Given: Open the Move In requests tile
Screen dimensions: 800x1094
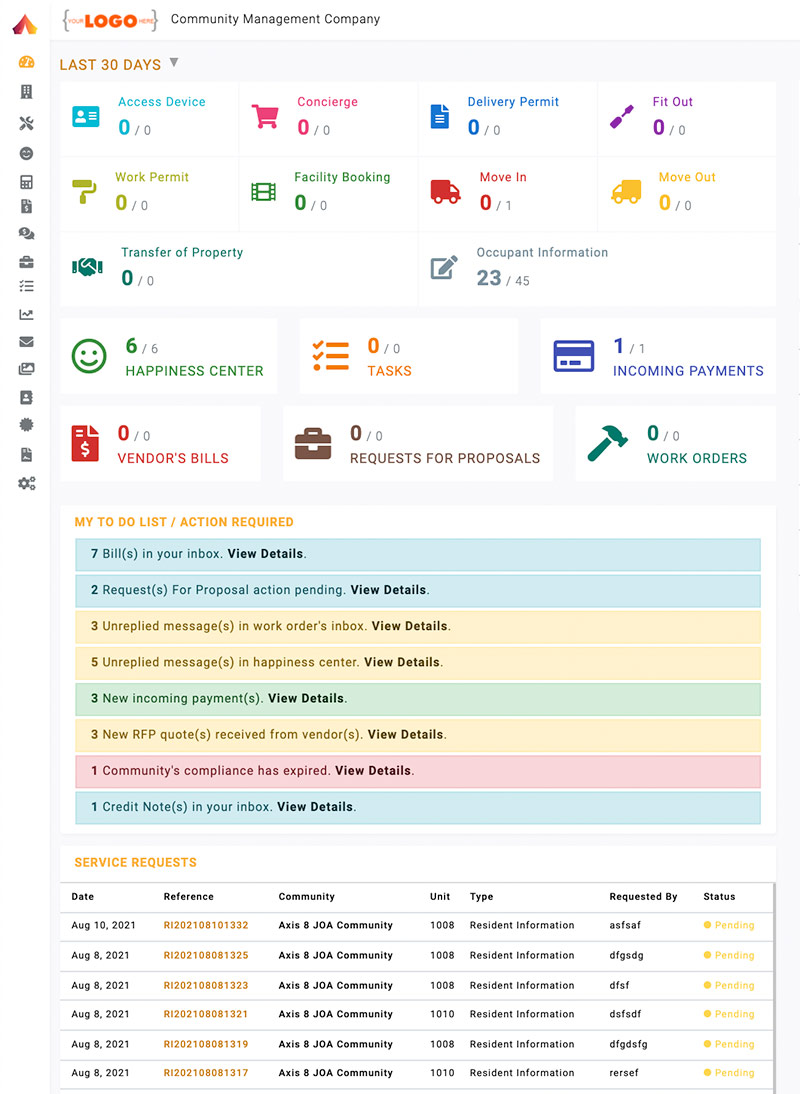Looking at the screenshot, I should coord(508,193).
